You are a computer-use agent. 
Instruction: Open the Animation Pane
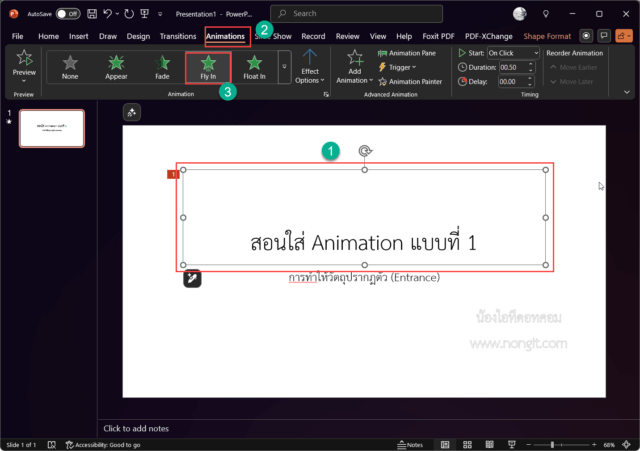pyautogui.click(x=407, y=53)
